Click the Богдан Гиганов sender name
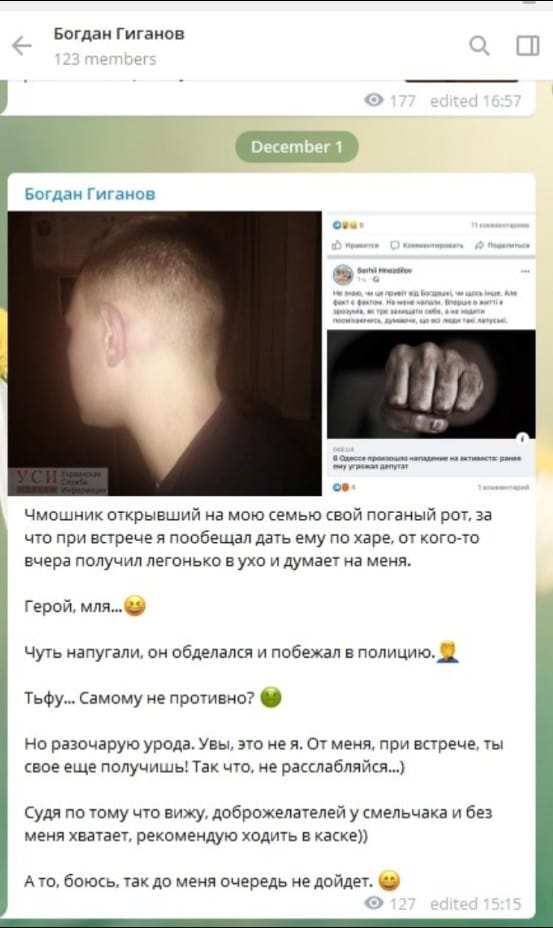 (90, 194)
